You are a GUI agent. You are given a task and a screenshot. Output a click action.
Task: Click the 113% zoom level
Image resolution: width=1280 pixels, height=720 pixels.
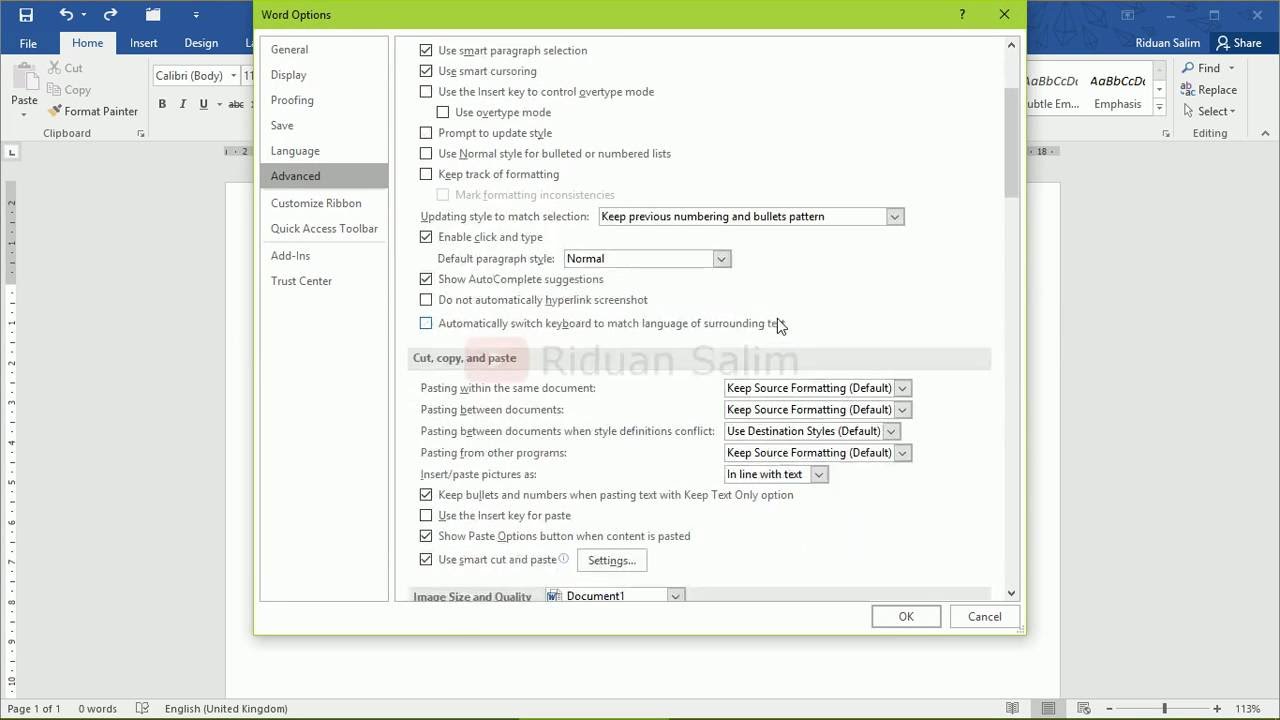pos(1248,708)
